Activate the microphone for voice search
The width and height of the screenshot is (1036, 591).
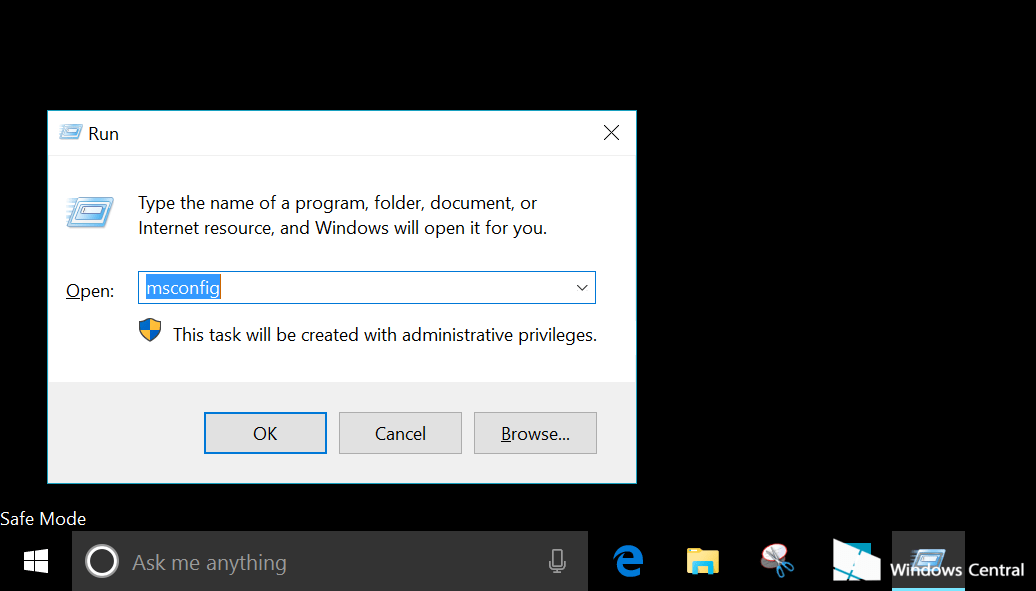[557, 561]
